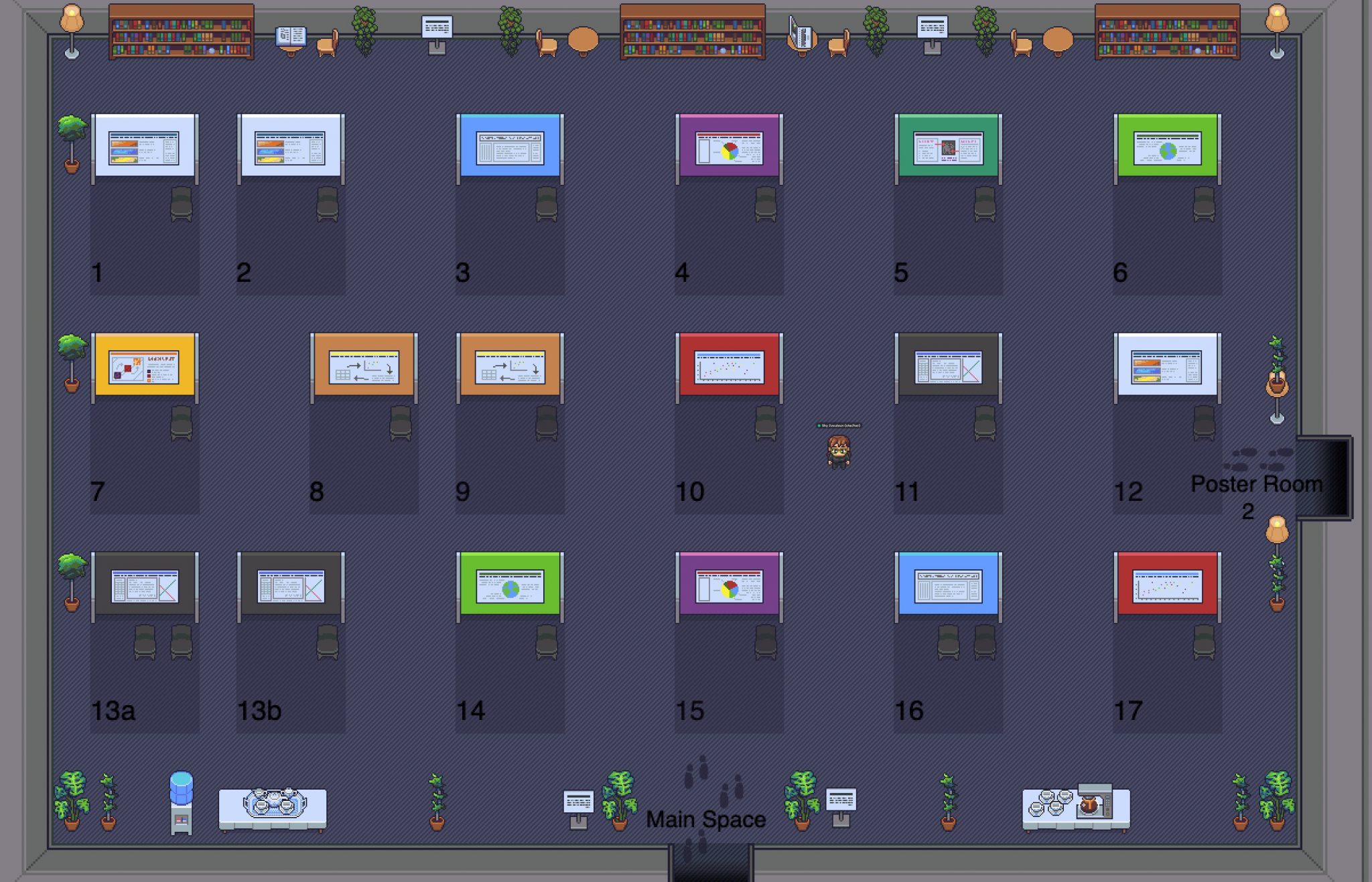Open the dark green poster at booth 5
The image size is (1372, 882).
[948, 147]
